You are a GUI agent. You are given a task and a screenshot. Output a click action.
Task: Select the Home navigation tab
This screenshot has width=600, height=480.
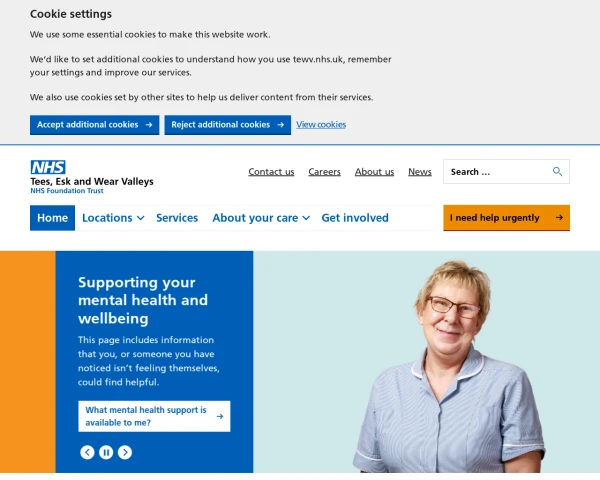coord(52,218)
